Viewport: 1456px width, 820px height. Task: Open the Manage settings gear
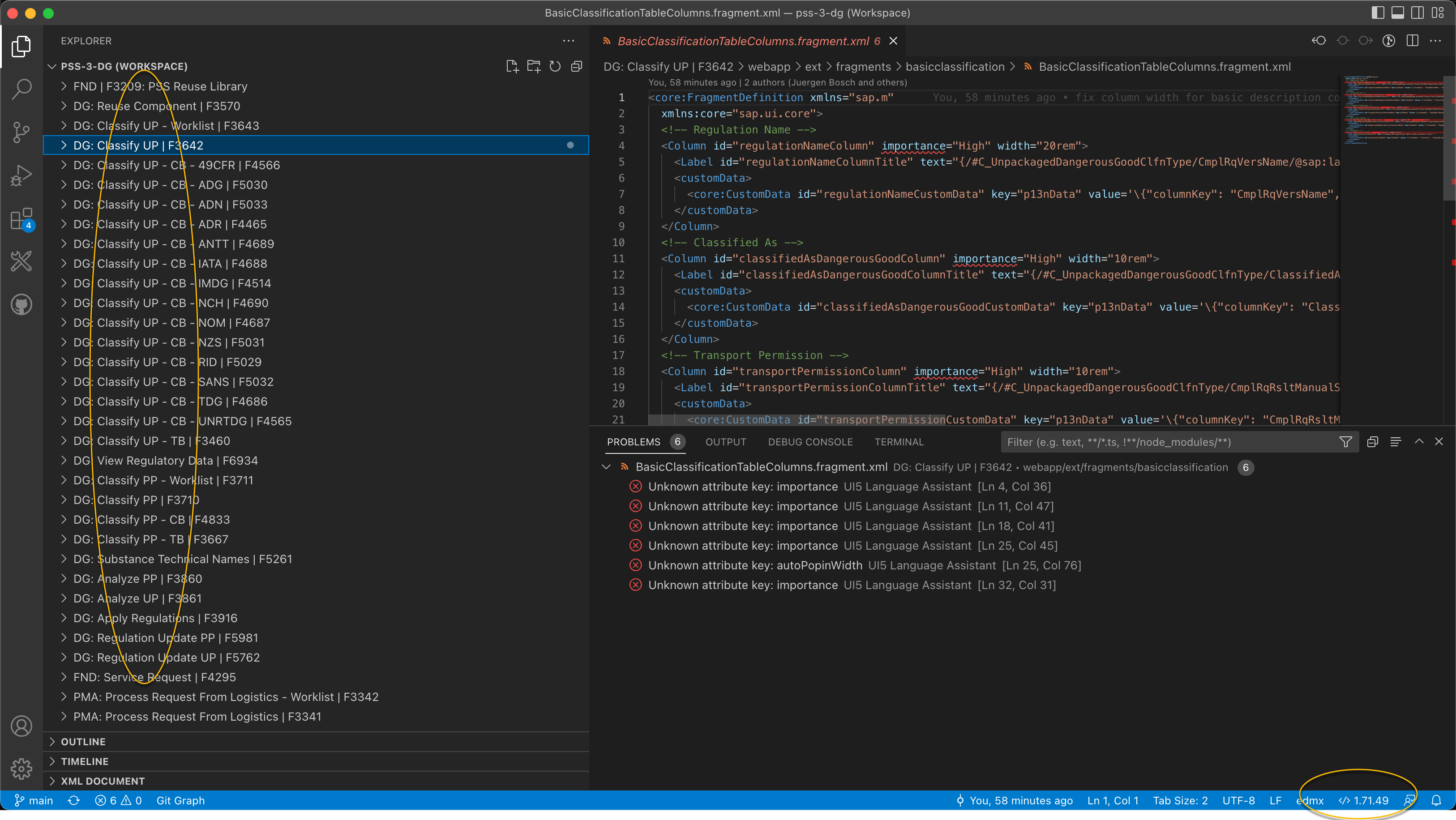(21, 769)
